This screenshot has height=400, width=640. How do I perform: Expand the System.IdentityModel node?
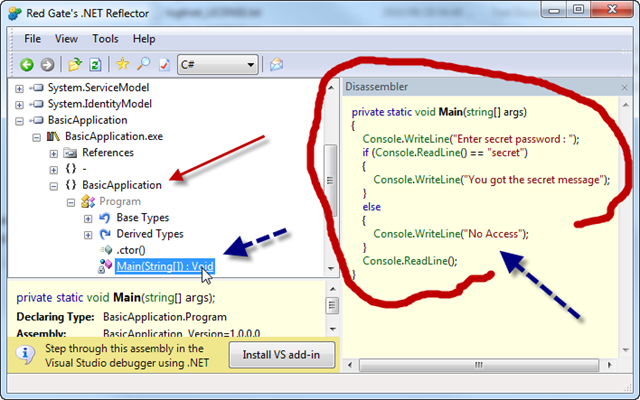point(19,105)
